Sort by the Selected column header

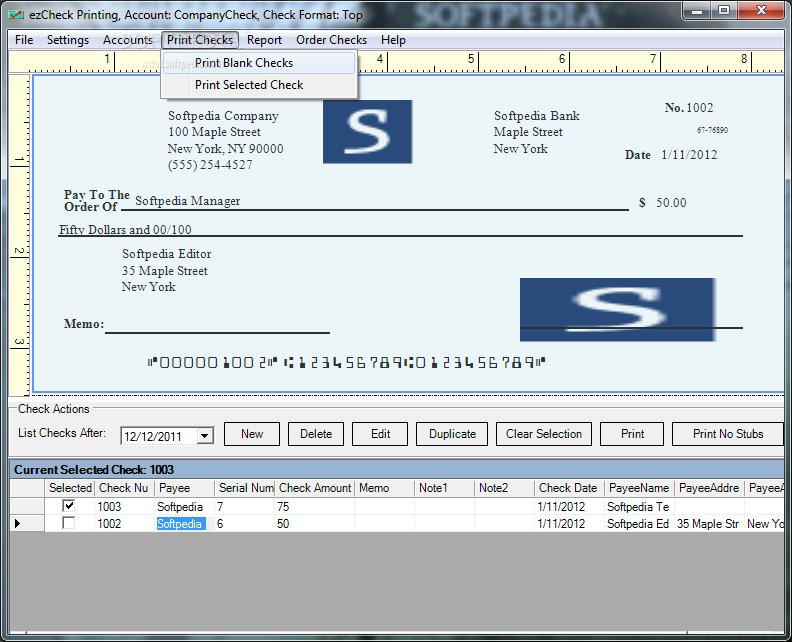(70, 488)
